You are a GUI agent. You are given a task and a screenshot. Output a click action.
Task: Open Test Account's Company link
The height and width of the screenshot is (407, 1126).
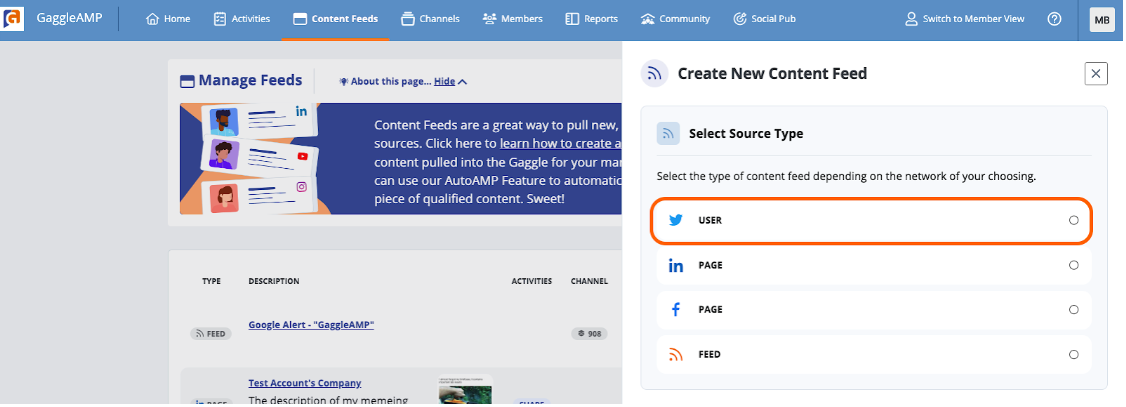pos(304,383)
